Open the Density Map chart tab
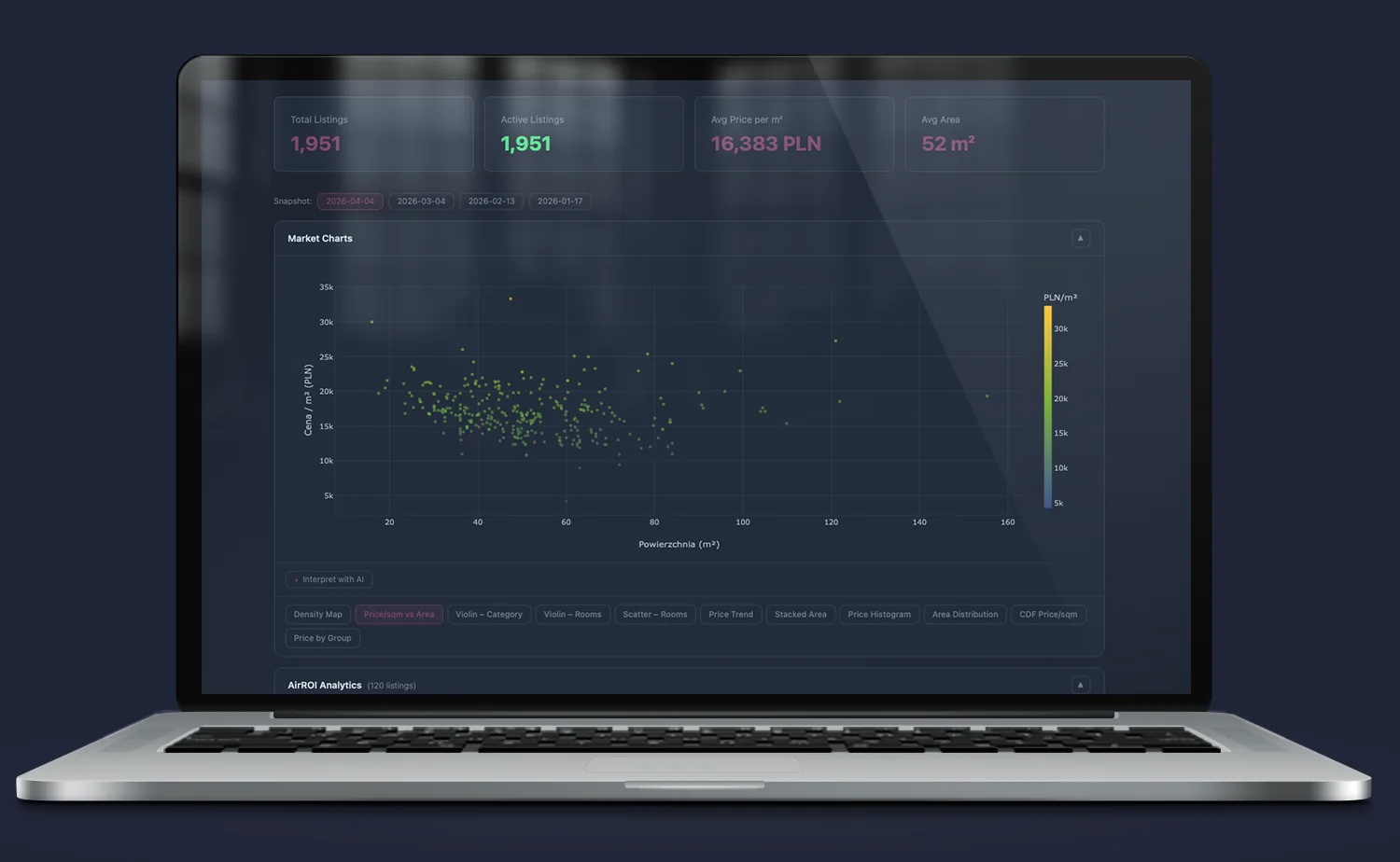 (x=317, y=614)
